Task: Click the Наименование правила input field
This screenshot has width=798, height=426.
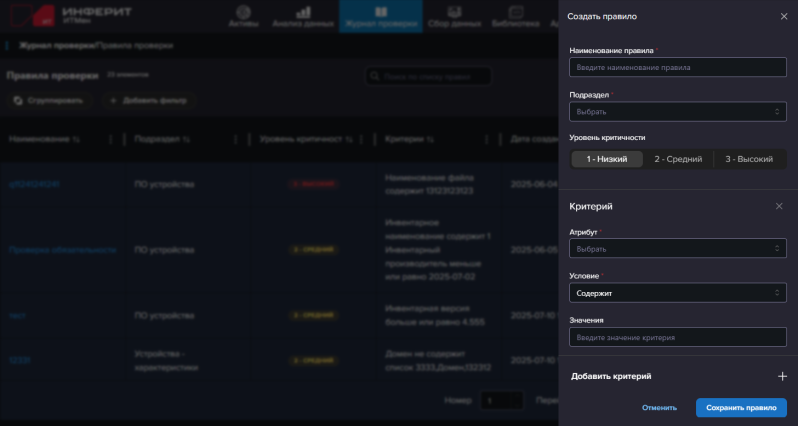Action: point(677,68)
